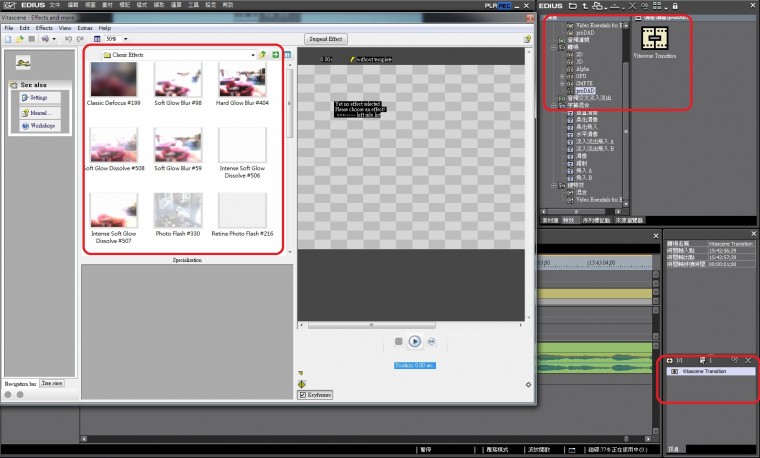760x458 pixels.
Task: Click the Stop button beside Play
Action: coord(398,341)
